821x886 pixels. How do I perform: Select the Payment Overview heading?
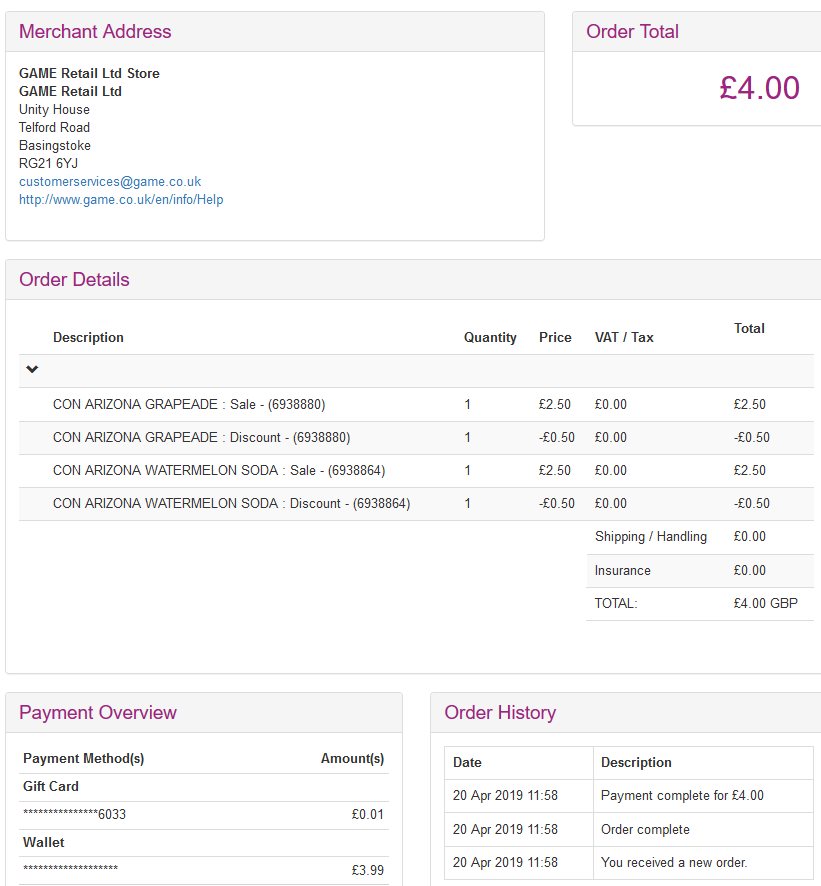click(98, 713)
